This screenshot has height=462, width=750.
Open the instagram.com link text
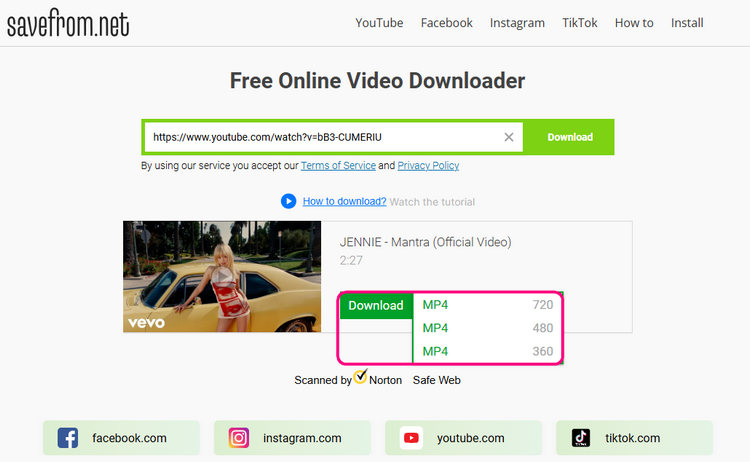coord(302,438)
